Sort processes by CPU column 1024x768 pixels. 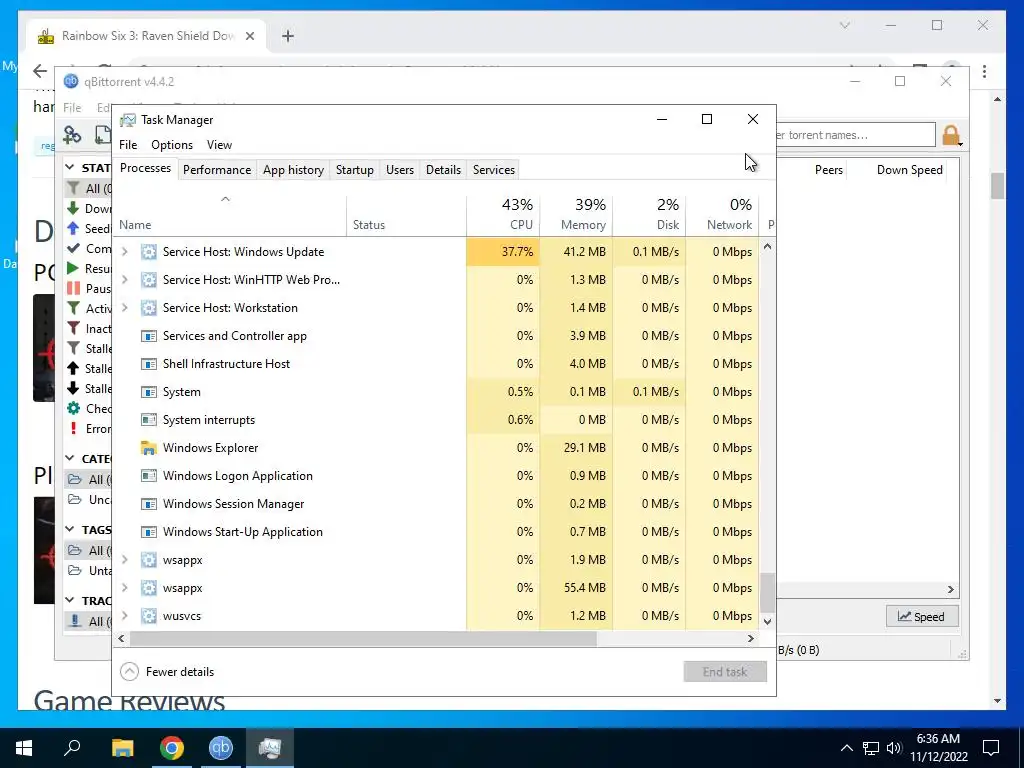pos(504,214)
